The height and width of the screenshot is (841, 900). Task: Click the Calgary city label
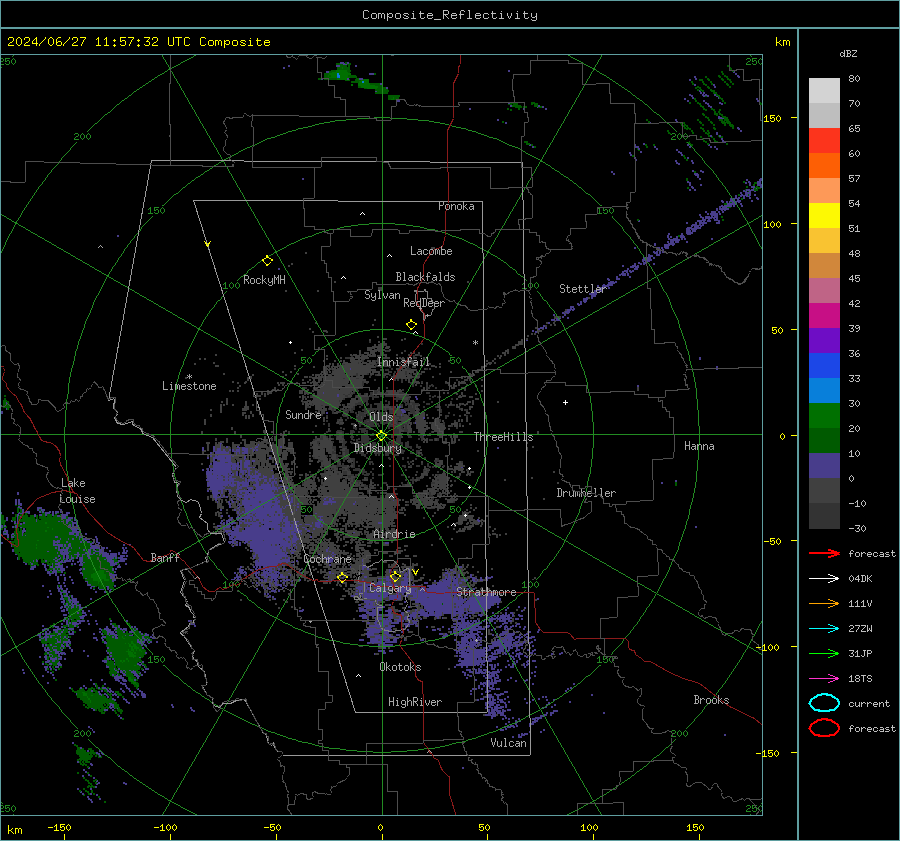coord(390,588)
